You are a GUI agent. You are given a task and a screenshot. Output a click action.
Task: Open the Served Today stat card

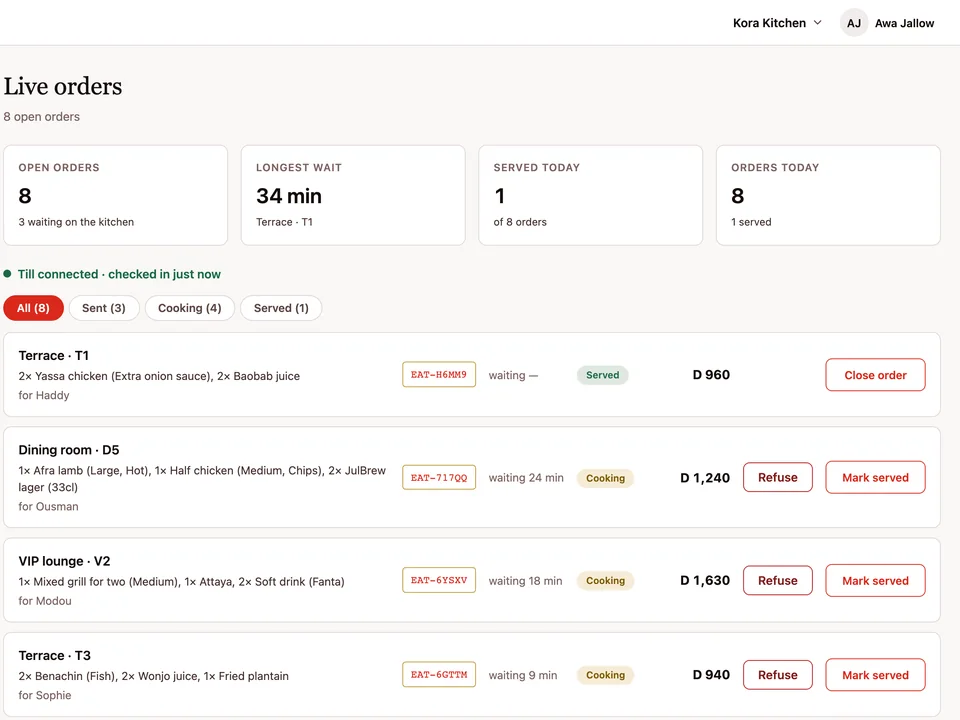(x=591, y=195)
